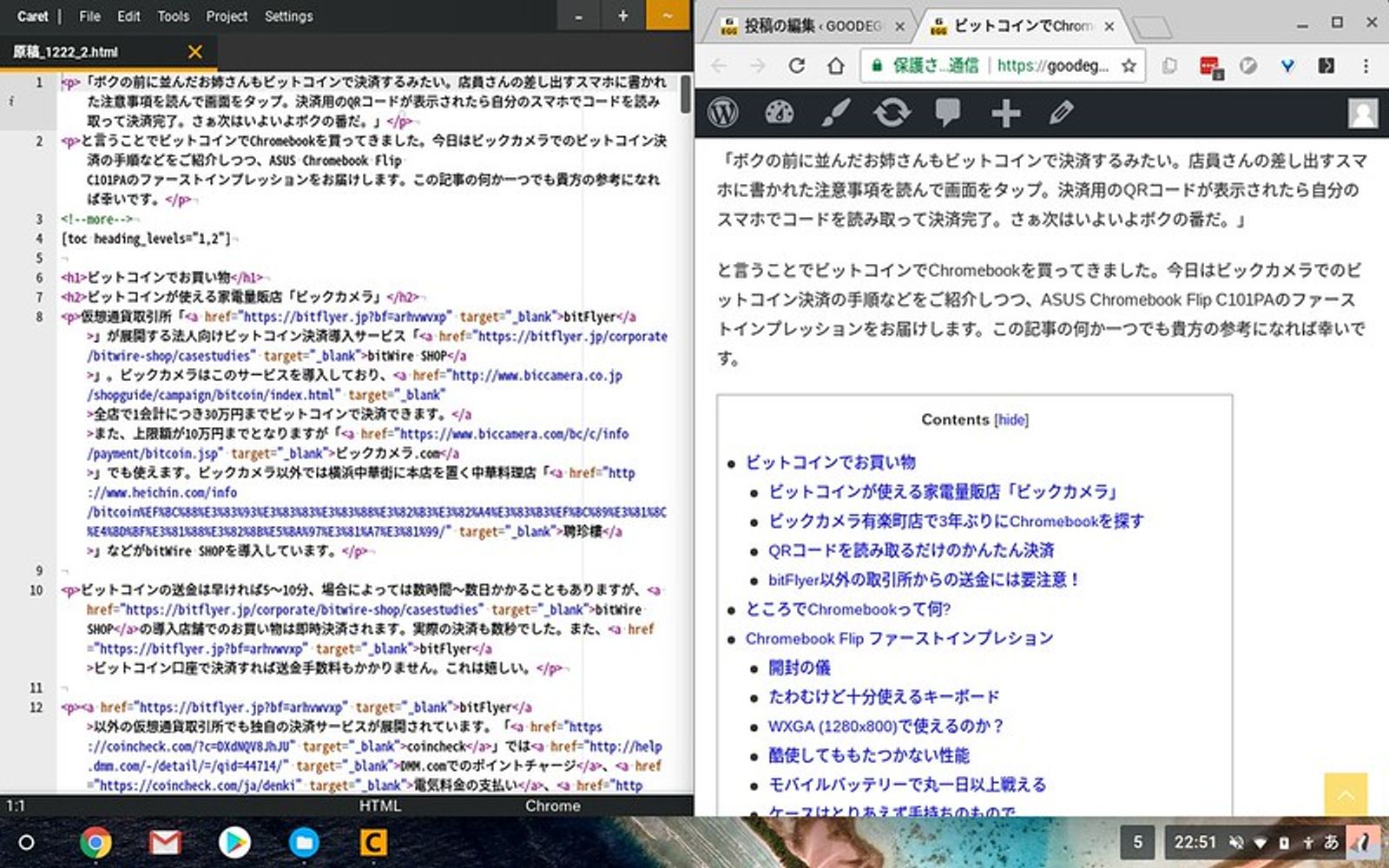Open ところでChromebookって何? link
The image size is (1389, 868).
coord(848,608)
